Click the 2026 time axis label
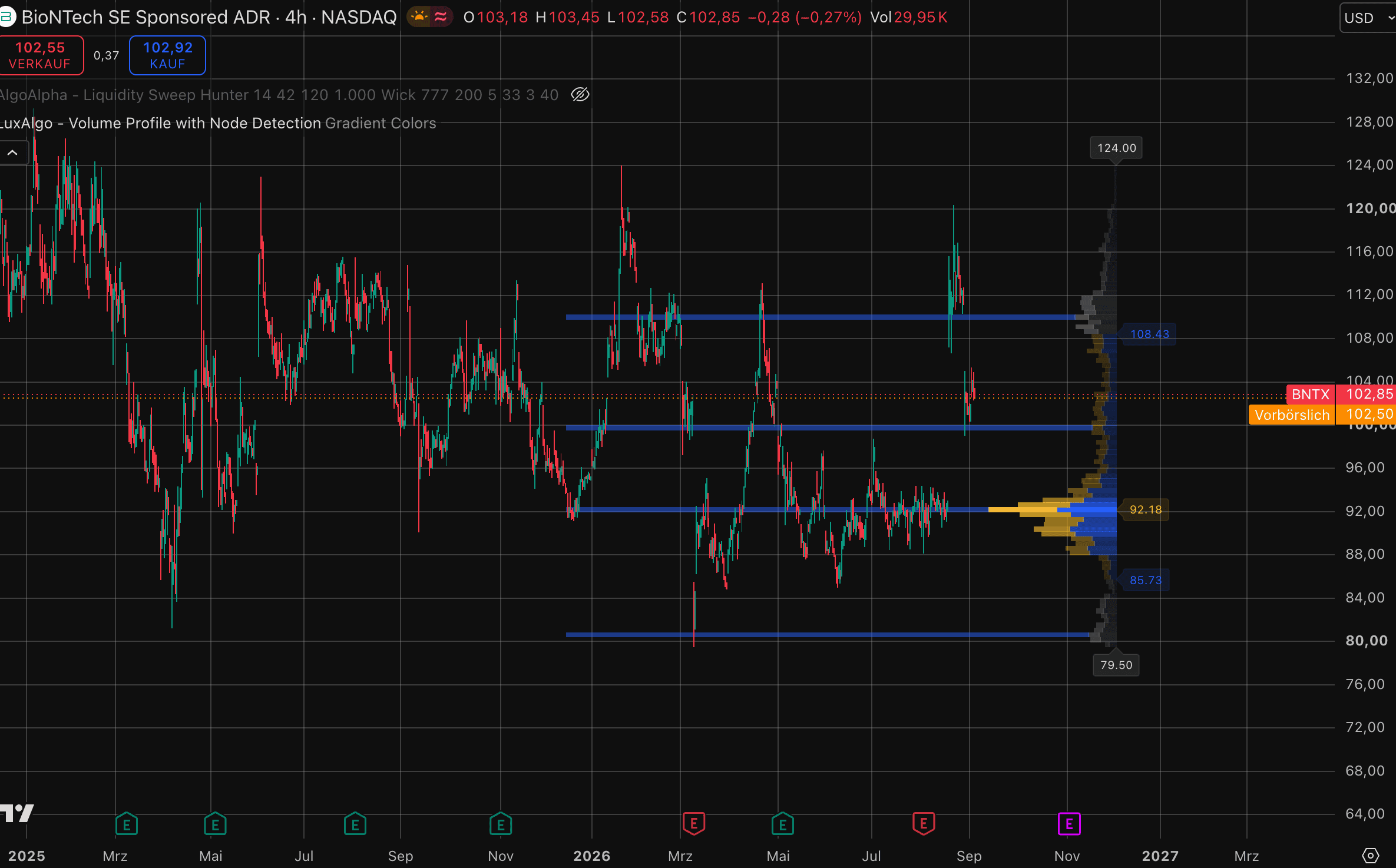Image resolution: width=1396 pixels, height=868 pixels. click(x=592, y=856)
